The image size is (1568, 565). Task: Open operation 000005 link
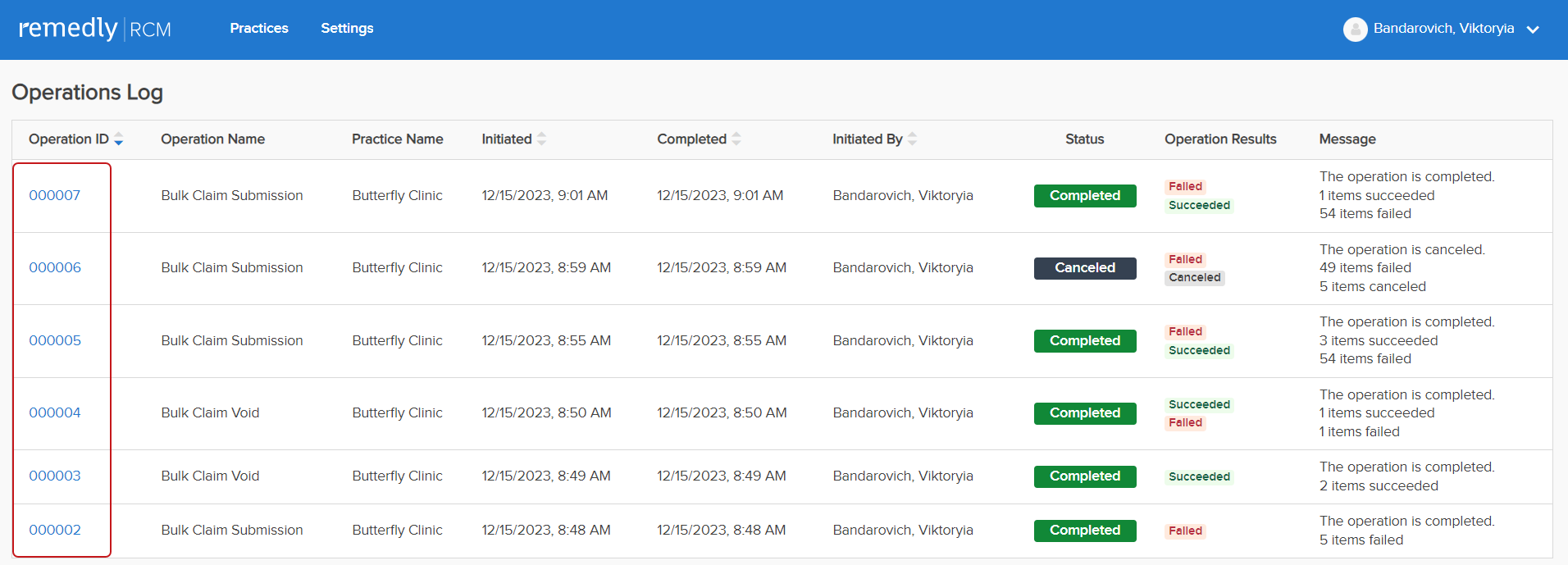(55, 340)
